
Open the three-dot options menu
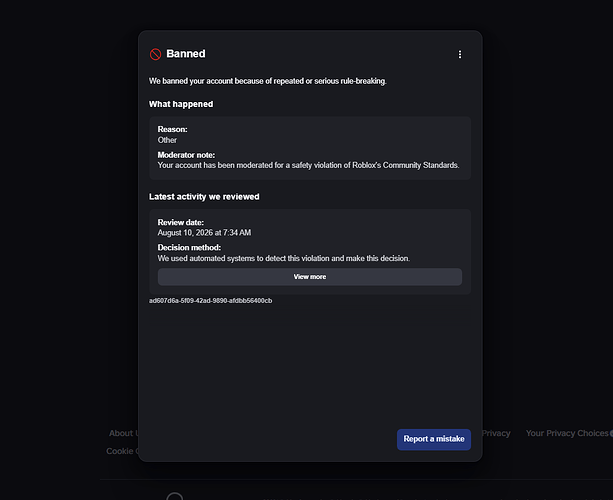coord(460,54)
